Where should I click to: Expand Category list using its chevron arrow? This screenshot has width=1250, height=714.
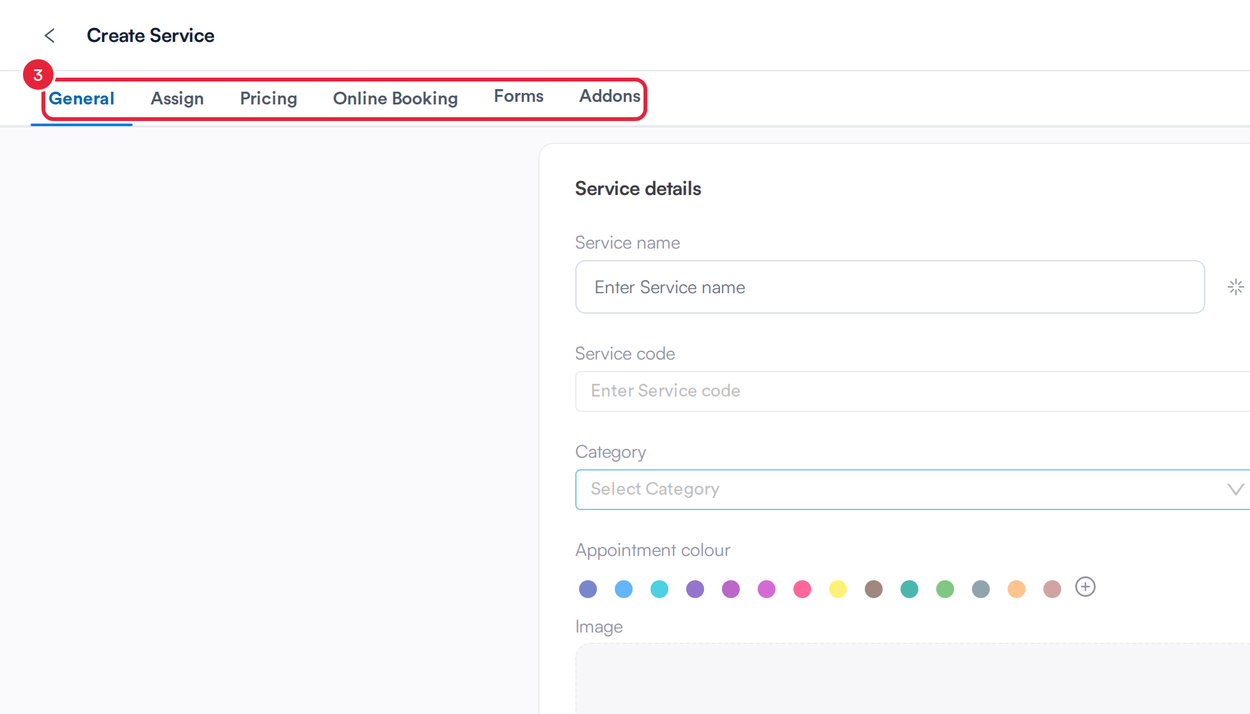pyautogui.click(x=1235, y=489)
